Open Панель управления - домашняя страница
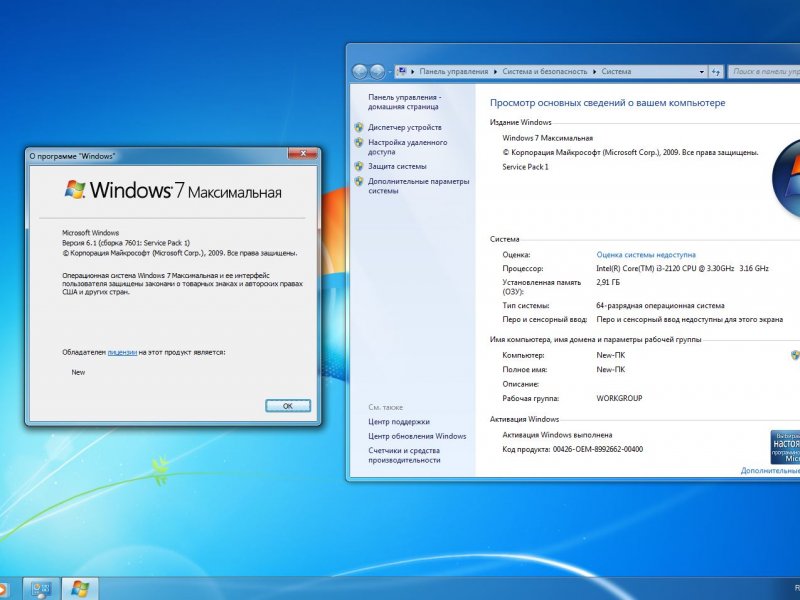 click(404, 102)
